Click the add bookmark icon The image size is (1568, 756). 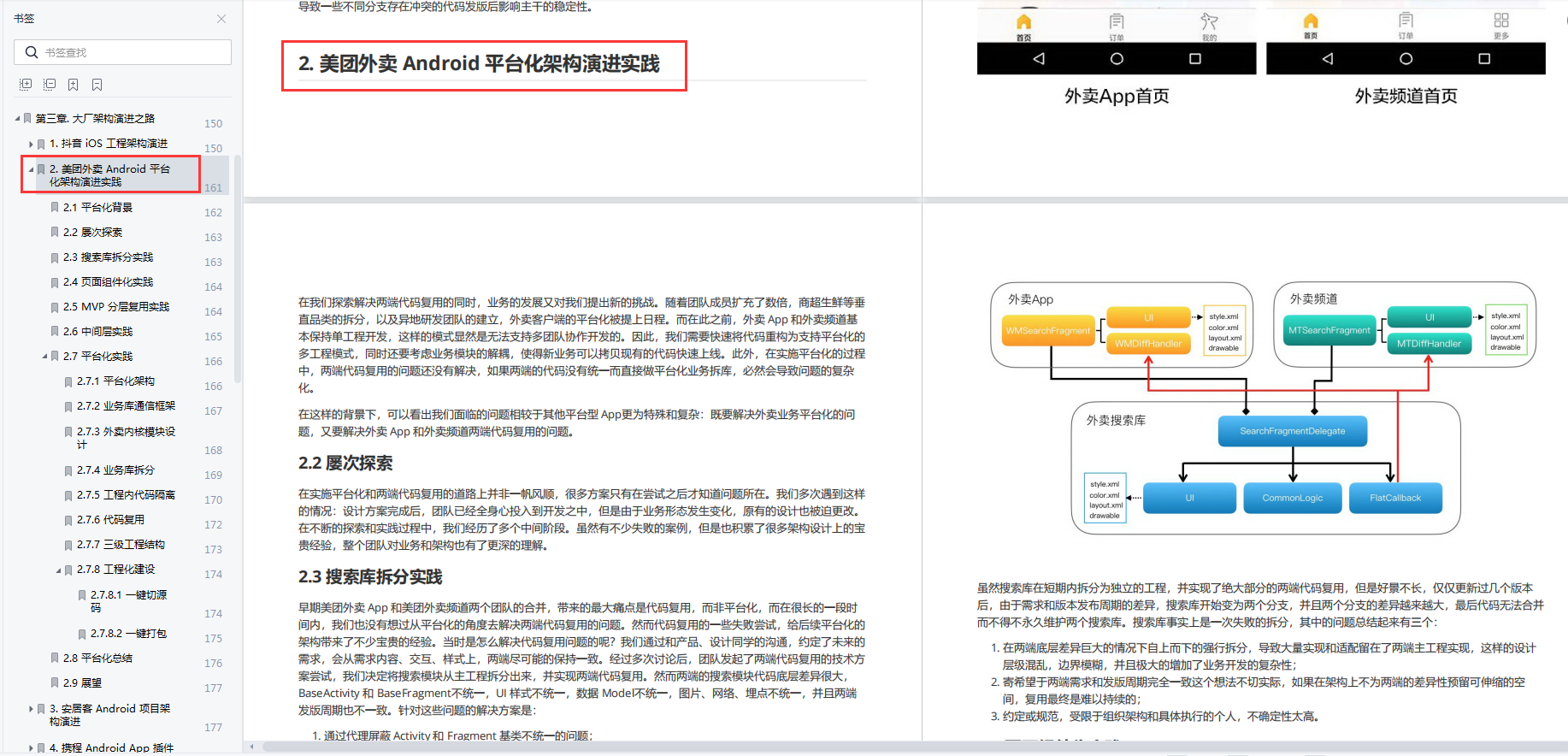(74, 85)
